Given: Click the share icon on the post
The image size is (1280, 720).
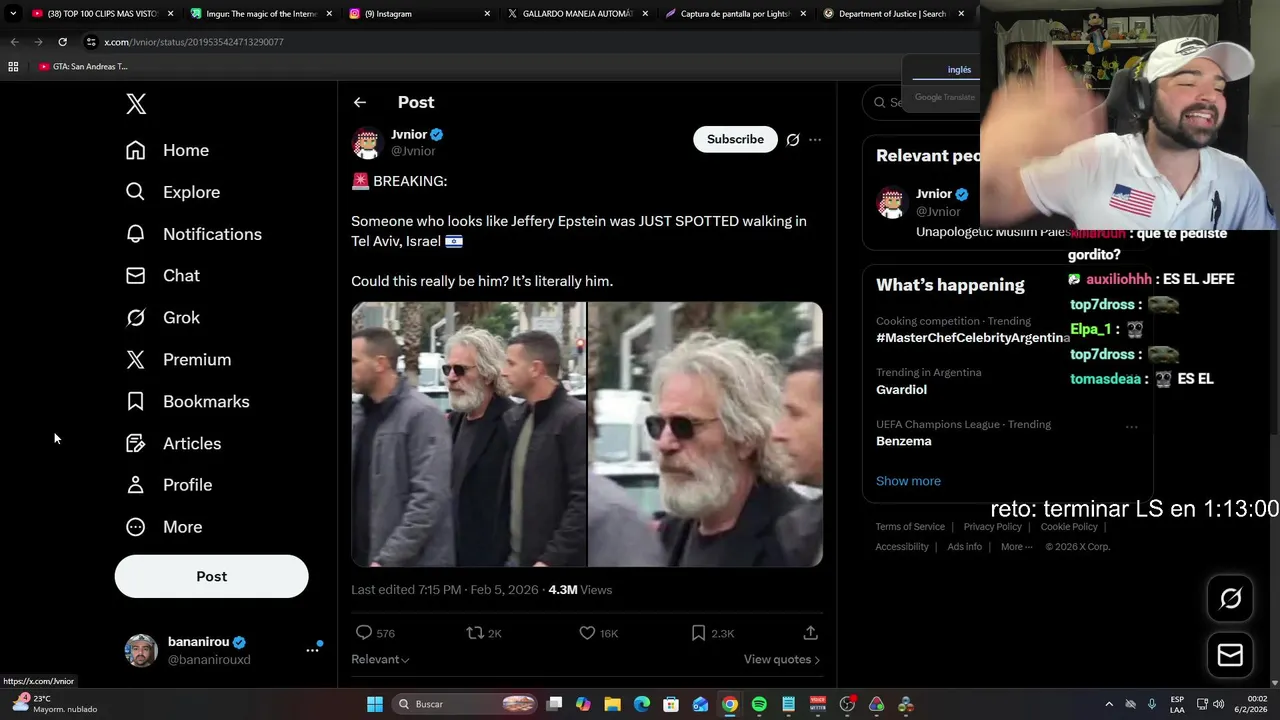Looking at the screenshot, I should coord(811,633).
